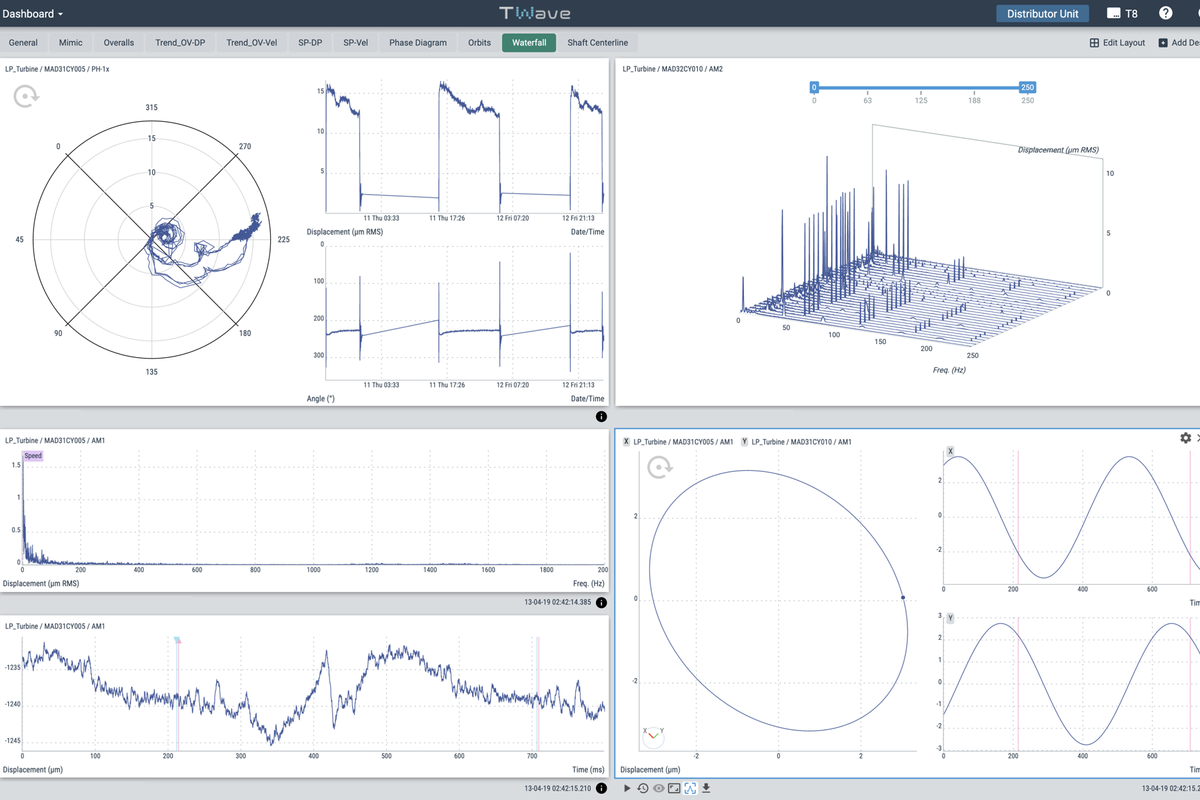The height and width of the screenshot is (800, 1200).
Task: Click the rotation direction icon on orbit plot
Action: click(660, 467)
